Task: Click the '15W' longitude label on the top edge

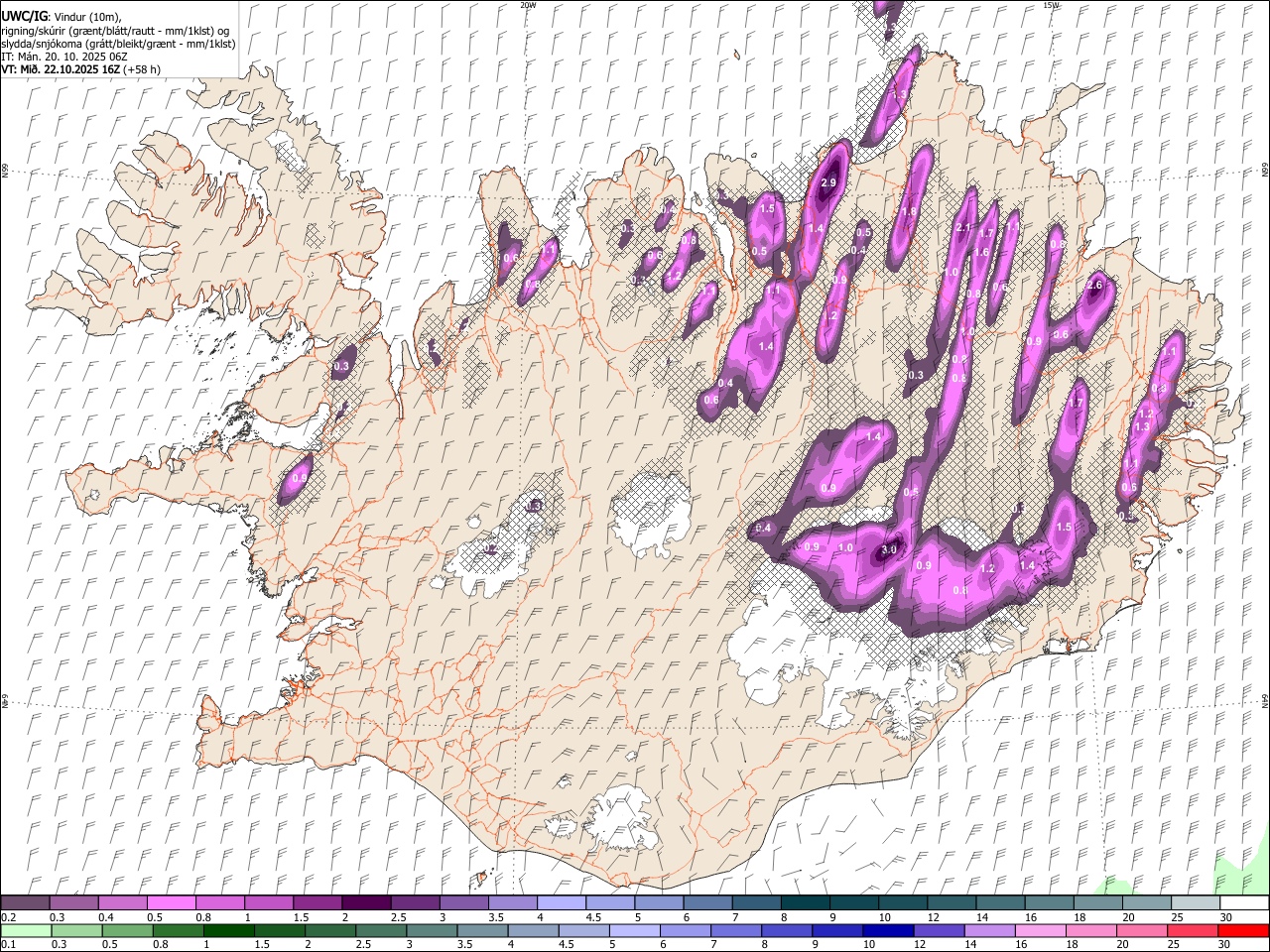Action: [x=1051, y=5]
